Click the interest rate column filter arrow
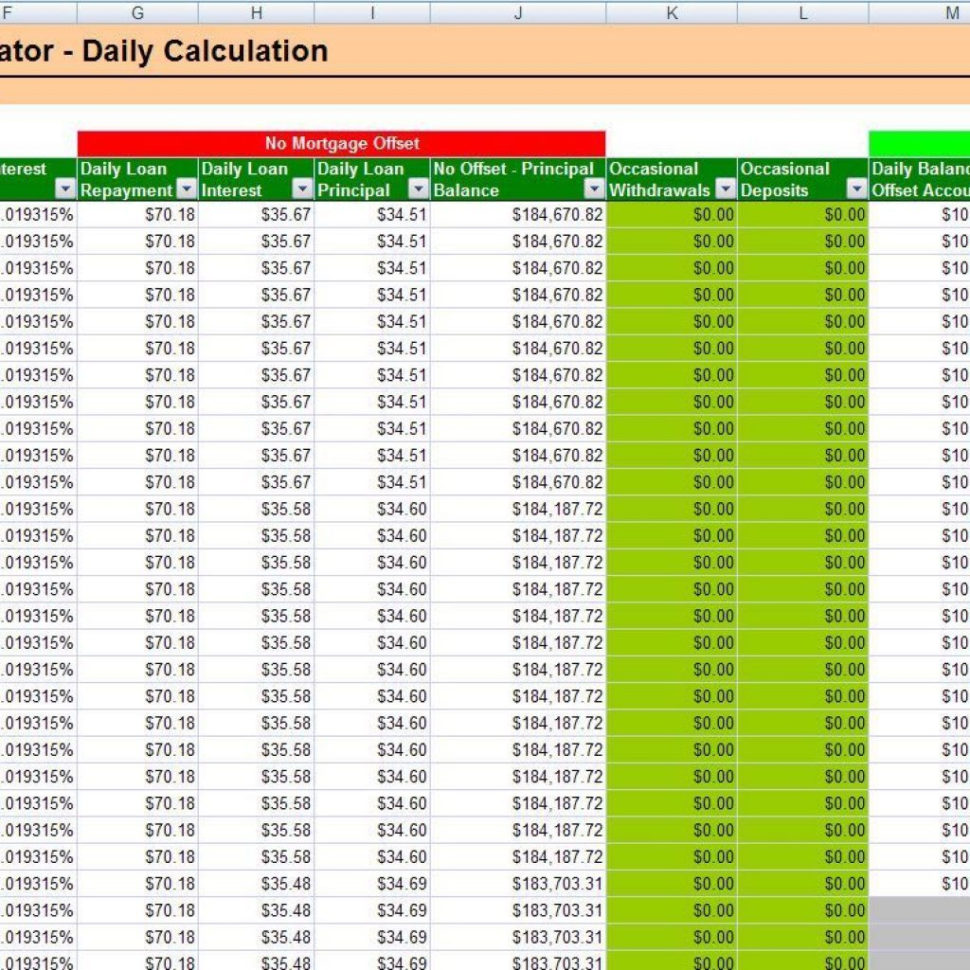This screenshot has width=970, height=970. click(x=62, y=188)
